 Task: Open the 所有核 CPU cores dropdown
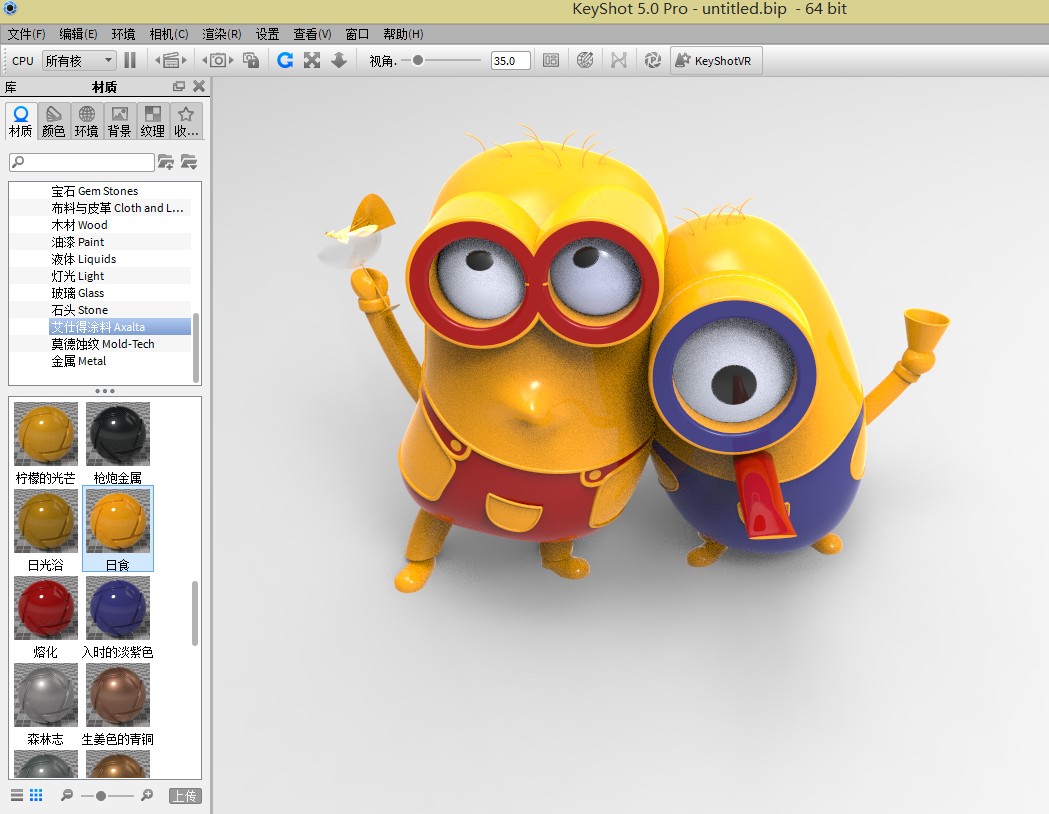click(x=79, y=61)
